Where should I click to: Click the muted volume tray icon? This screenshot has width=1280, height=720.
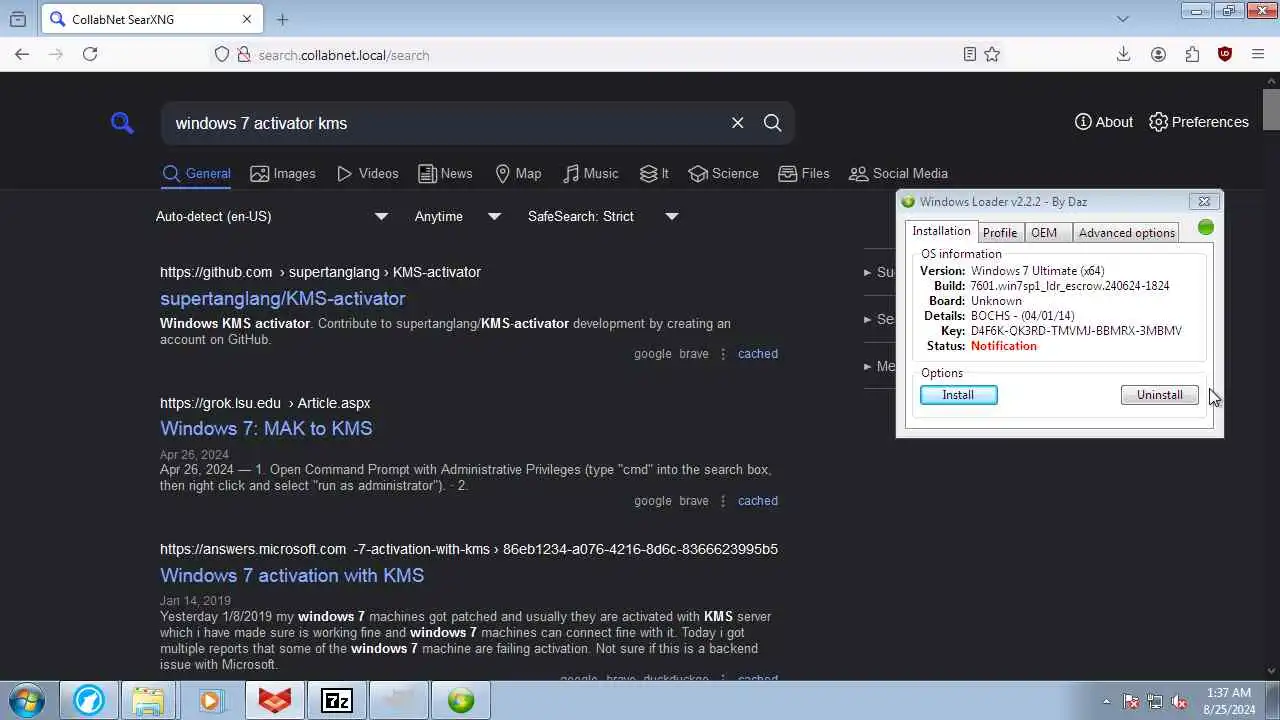(1179, 702)
